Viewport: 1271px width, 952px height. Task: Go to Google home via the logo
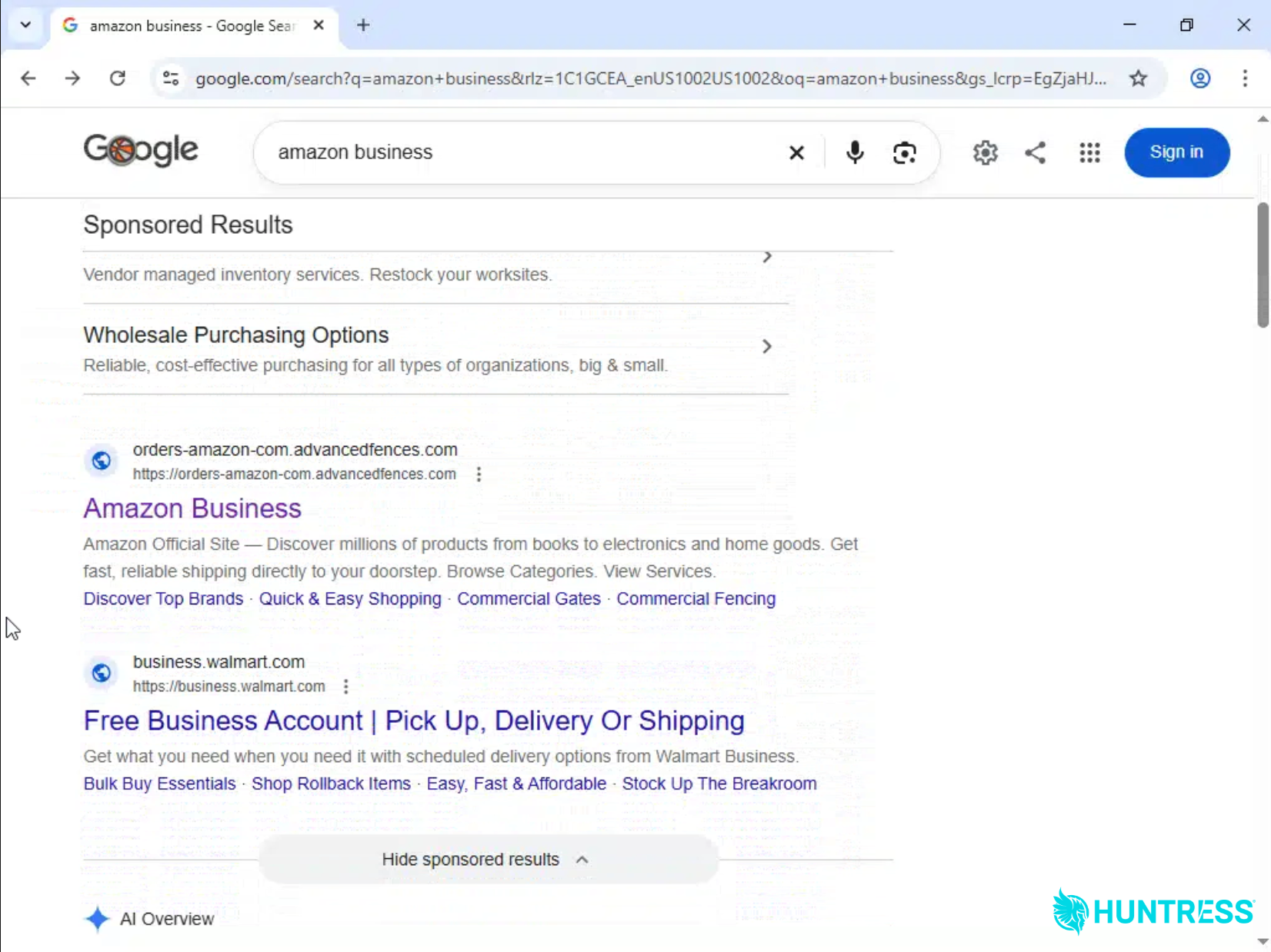[141, 149]
